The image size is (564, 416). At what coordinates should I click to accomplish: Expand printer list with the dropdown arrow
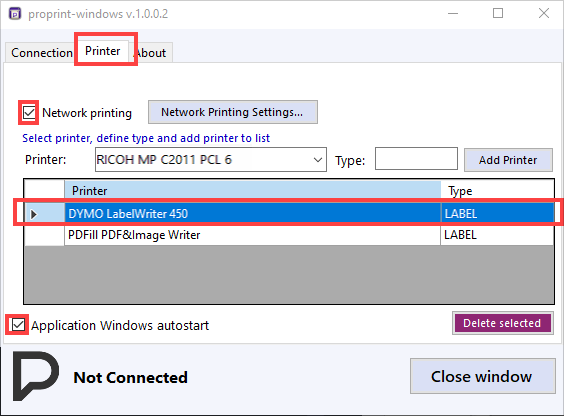coord(317,160)
